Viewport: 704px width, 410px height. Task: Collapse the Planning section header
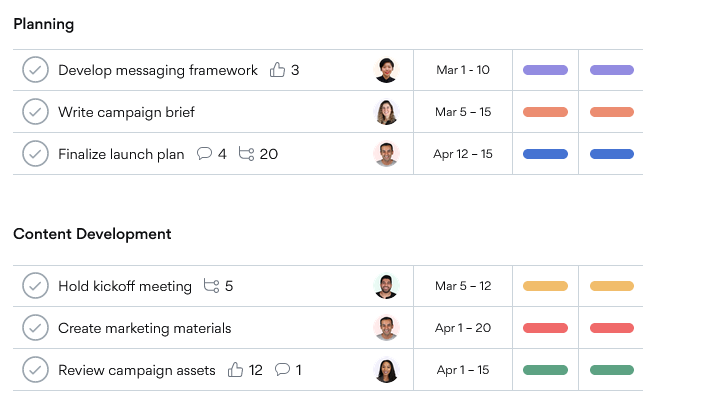pyautogui.click(x=44, y=23)
